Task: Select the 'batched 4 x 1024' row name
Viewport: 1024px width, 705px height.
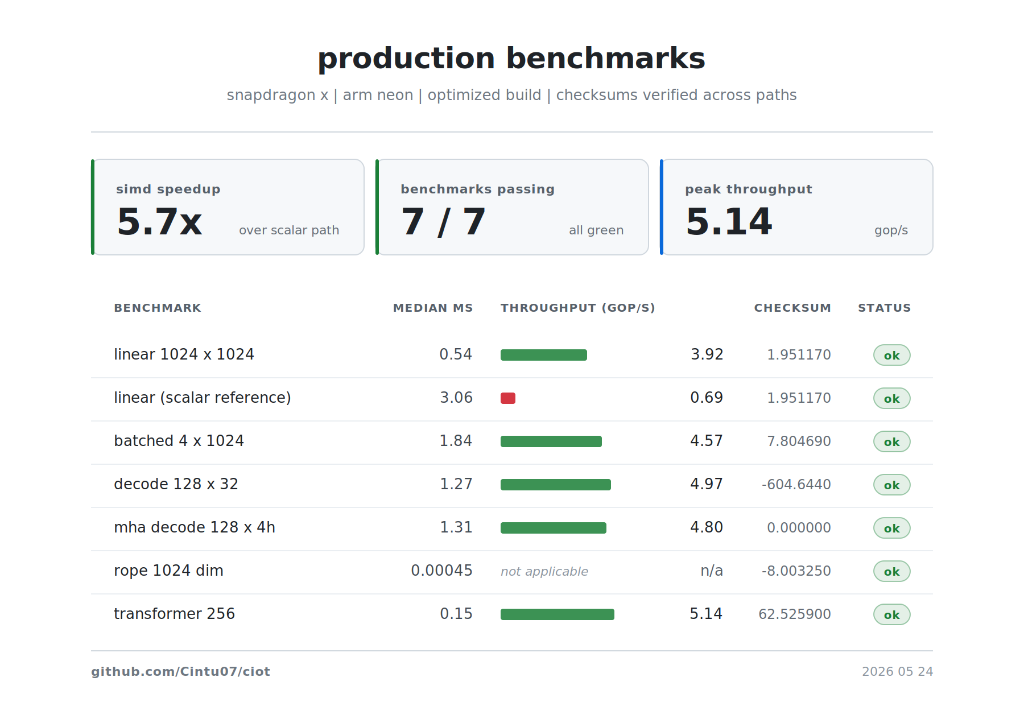Action: [179, 441]
